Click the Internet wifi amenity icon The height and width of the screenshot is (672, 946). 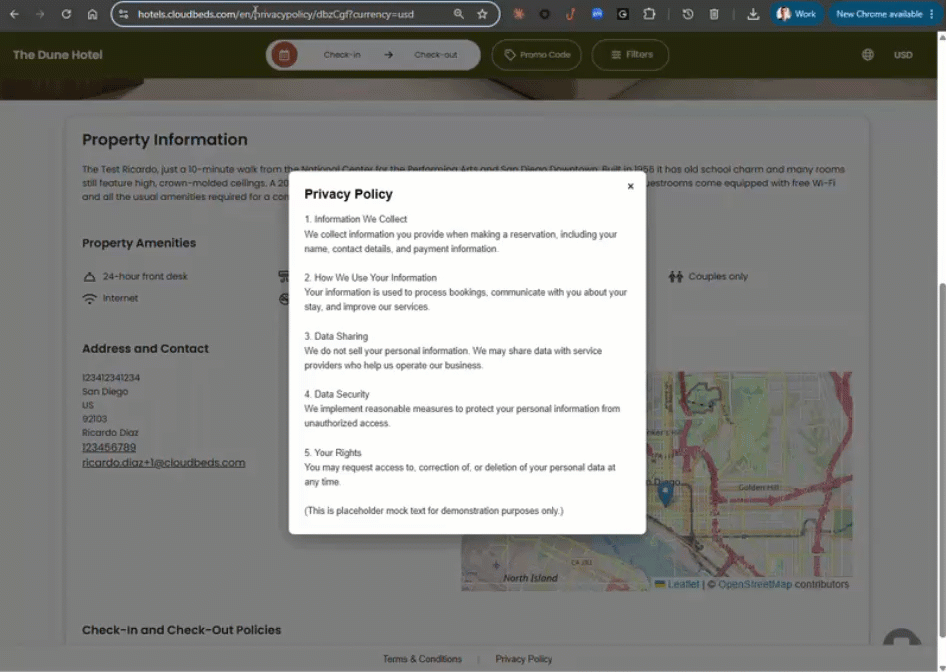pos(89,299)
